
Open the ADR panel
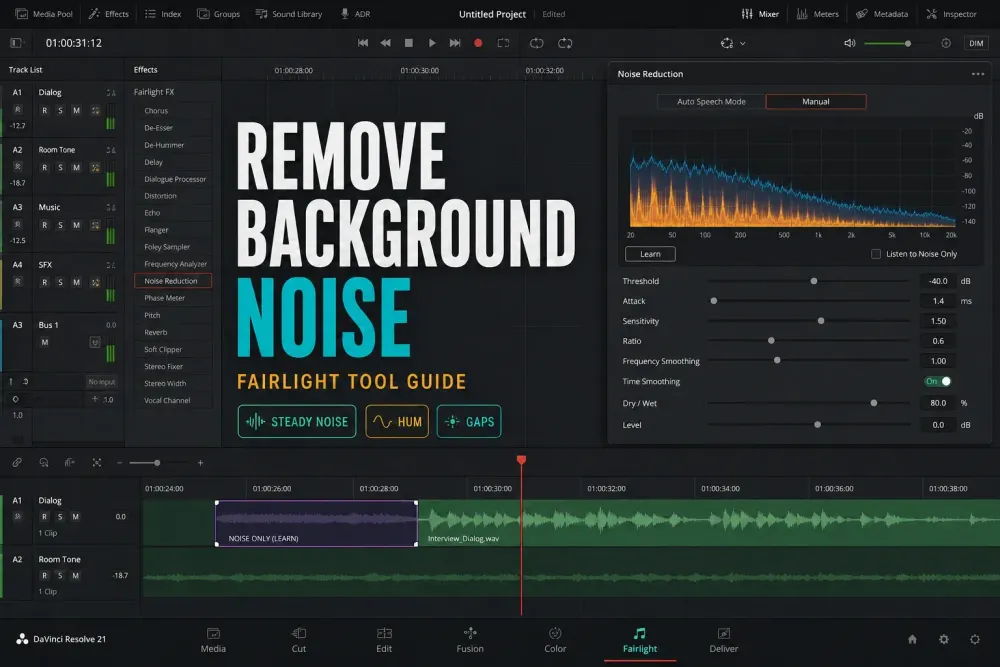coord(355,13)
